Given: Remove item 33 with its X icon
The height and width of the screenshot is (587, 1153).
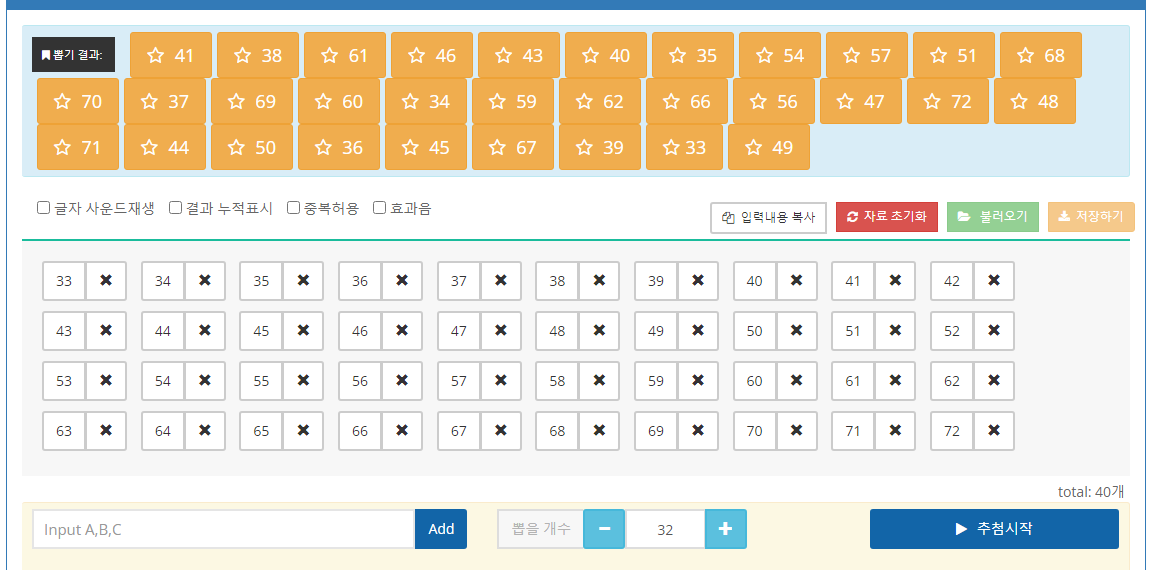Looking at the screenshot, I should pyautogui.click(x=106, y=281).
